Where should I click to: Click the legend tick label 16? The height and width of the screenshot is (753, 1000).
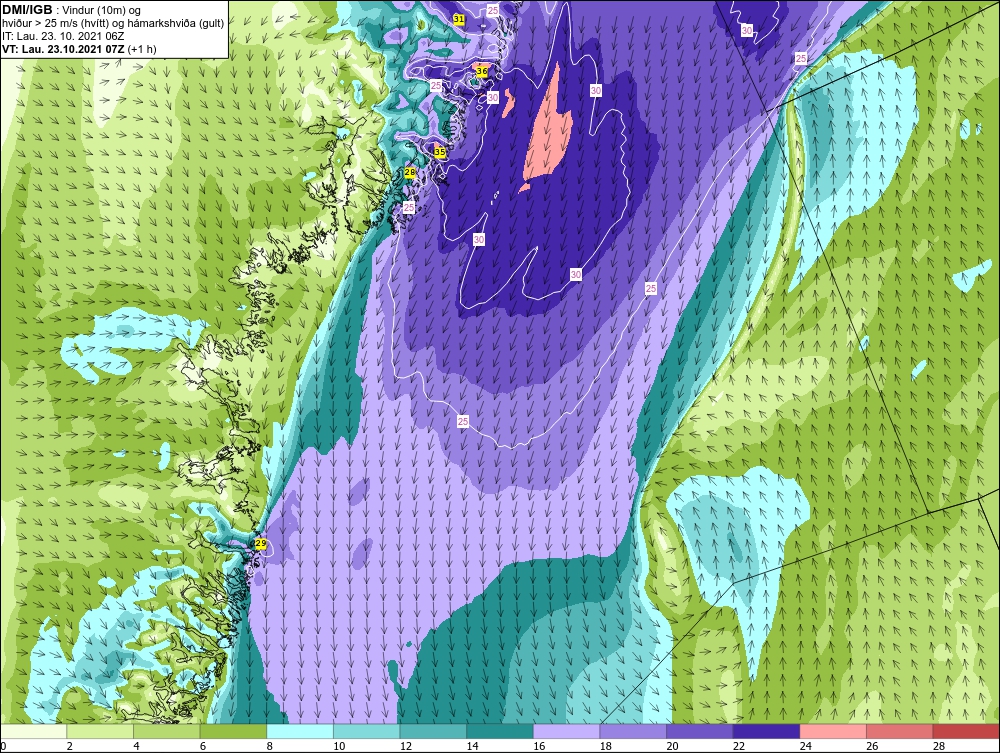(x=539, y=746)
